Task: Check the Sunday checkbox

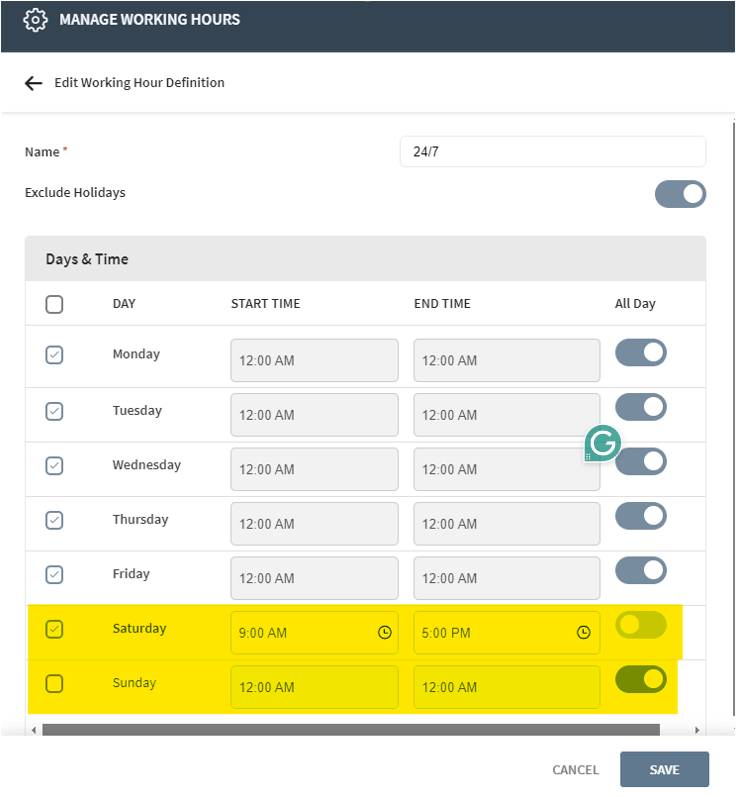Action: pos(55,683)
